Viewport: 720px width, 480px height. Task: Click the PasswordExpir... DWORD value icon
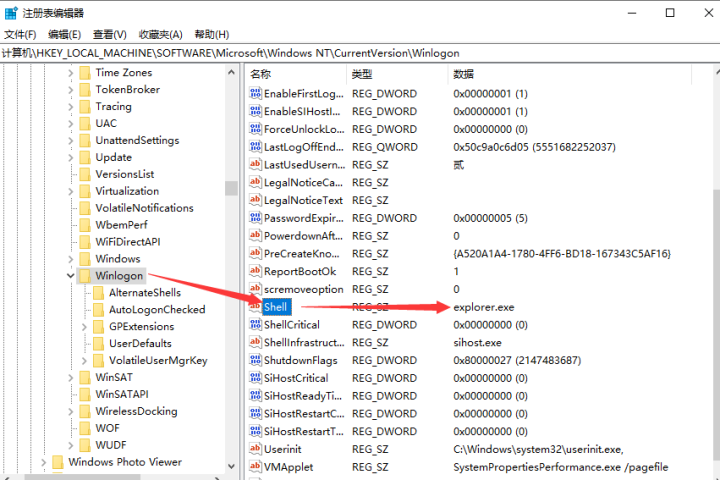(x=255, y=218)
